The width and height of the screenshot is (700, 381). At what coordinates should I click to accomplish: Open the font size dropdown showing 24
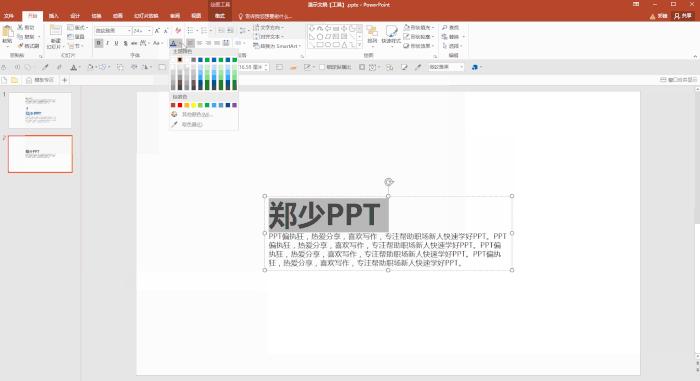point(149,31)
